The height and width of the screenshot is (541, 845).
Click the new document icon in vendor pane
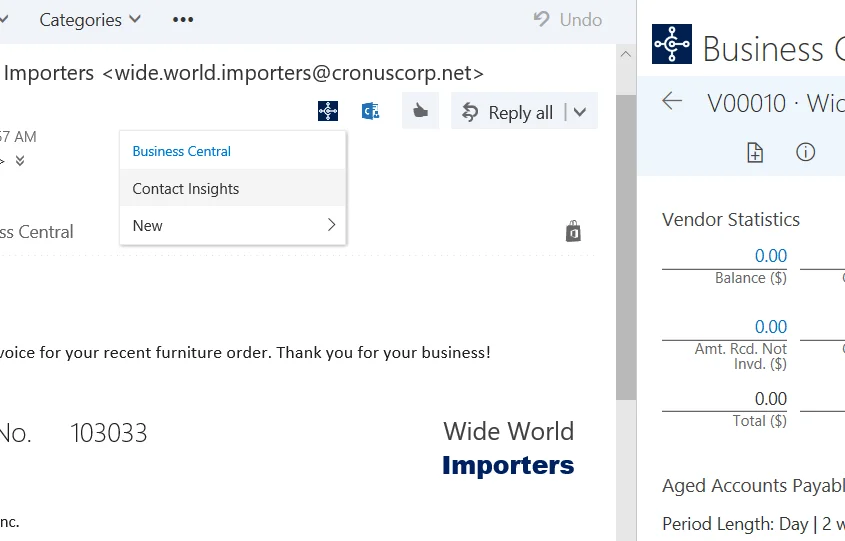(x=755, y=152)
